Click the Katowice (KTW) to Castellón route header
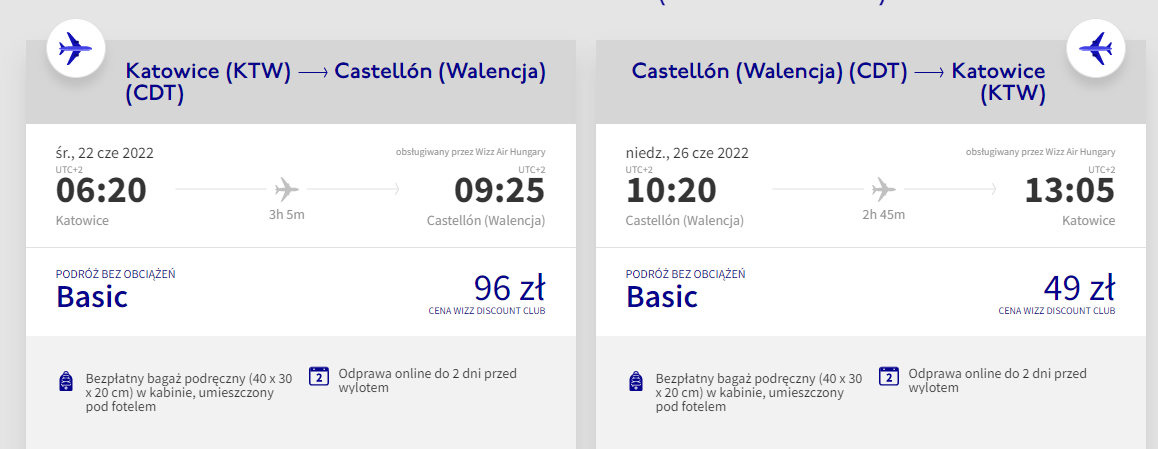 [x=335, y=82]
